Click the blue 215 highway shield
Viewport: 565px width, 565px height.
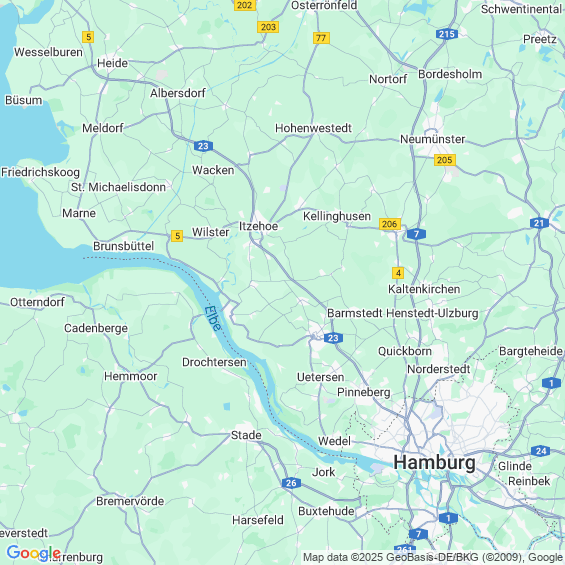point(447,34)
